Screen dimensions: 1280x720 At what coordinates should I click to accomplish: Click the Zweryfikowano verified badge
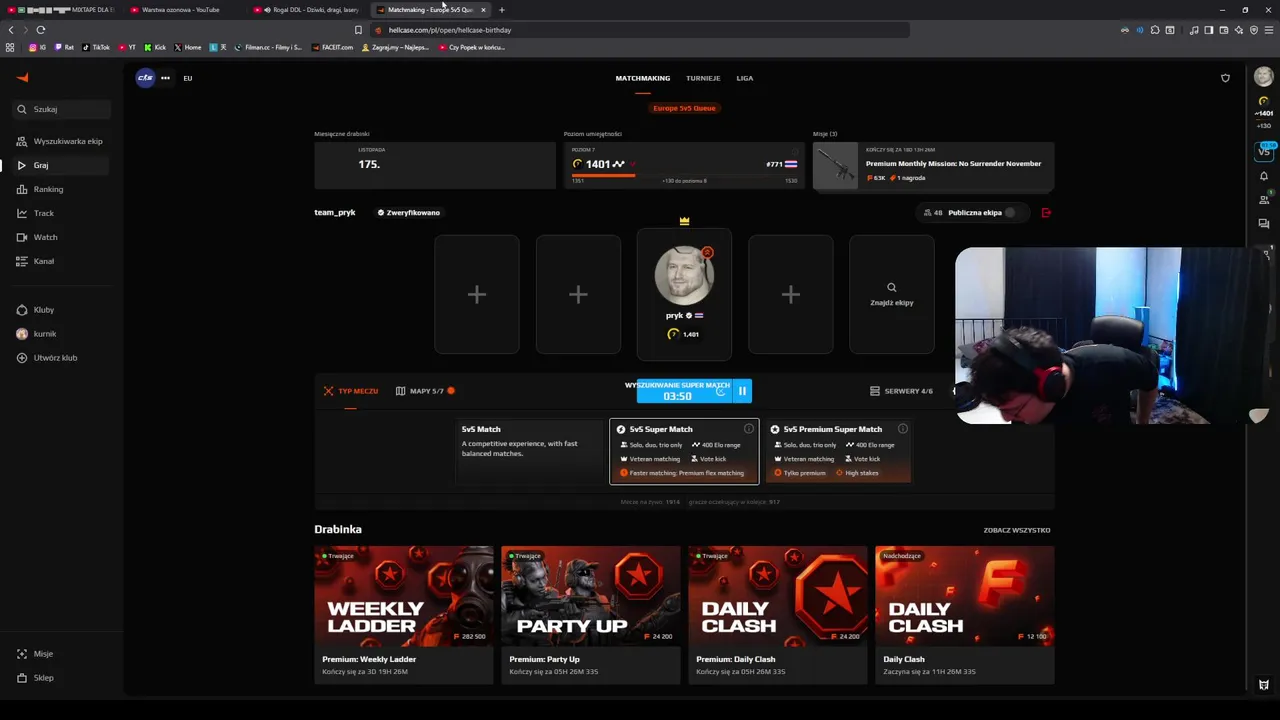[408, 213]
